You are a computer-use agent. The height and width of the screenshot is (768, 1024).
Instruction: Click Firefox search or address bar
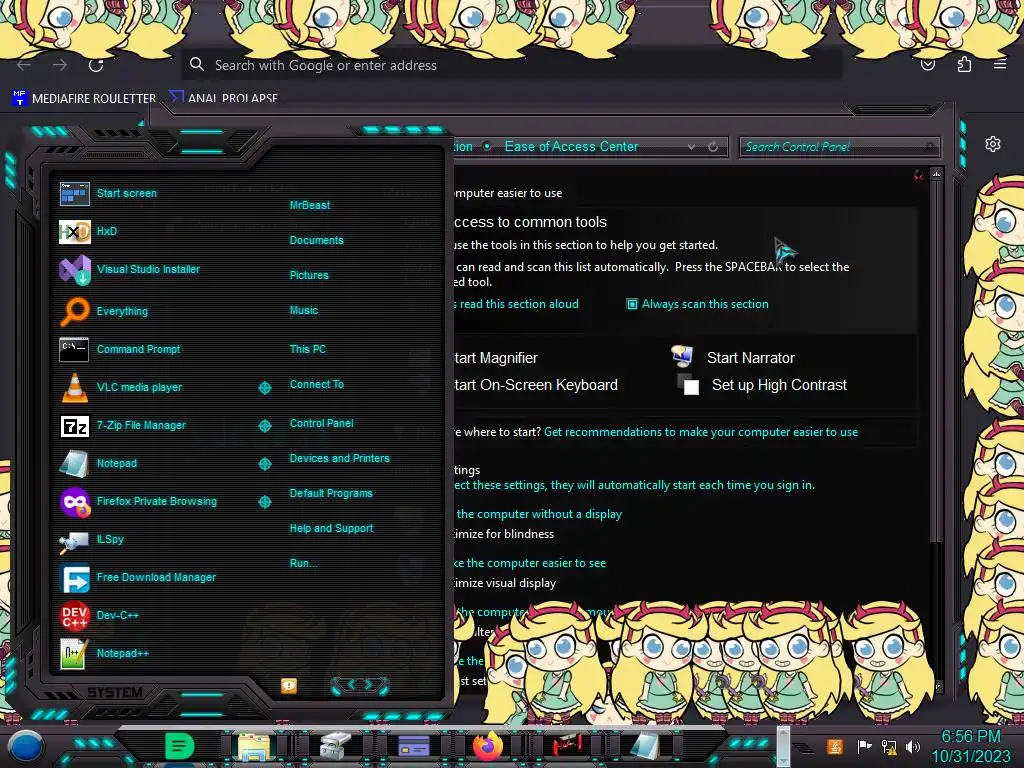[512, 65]
